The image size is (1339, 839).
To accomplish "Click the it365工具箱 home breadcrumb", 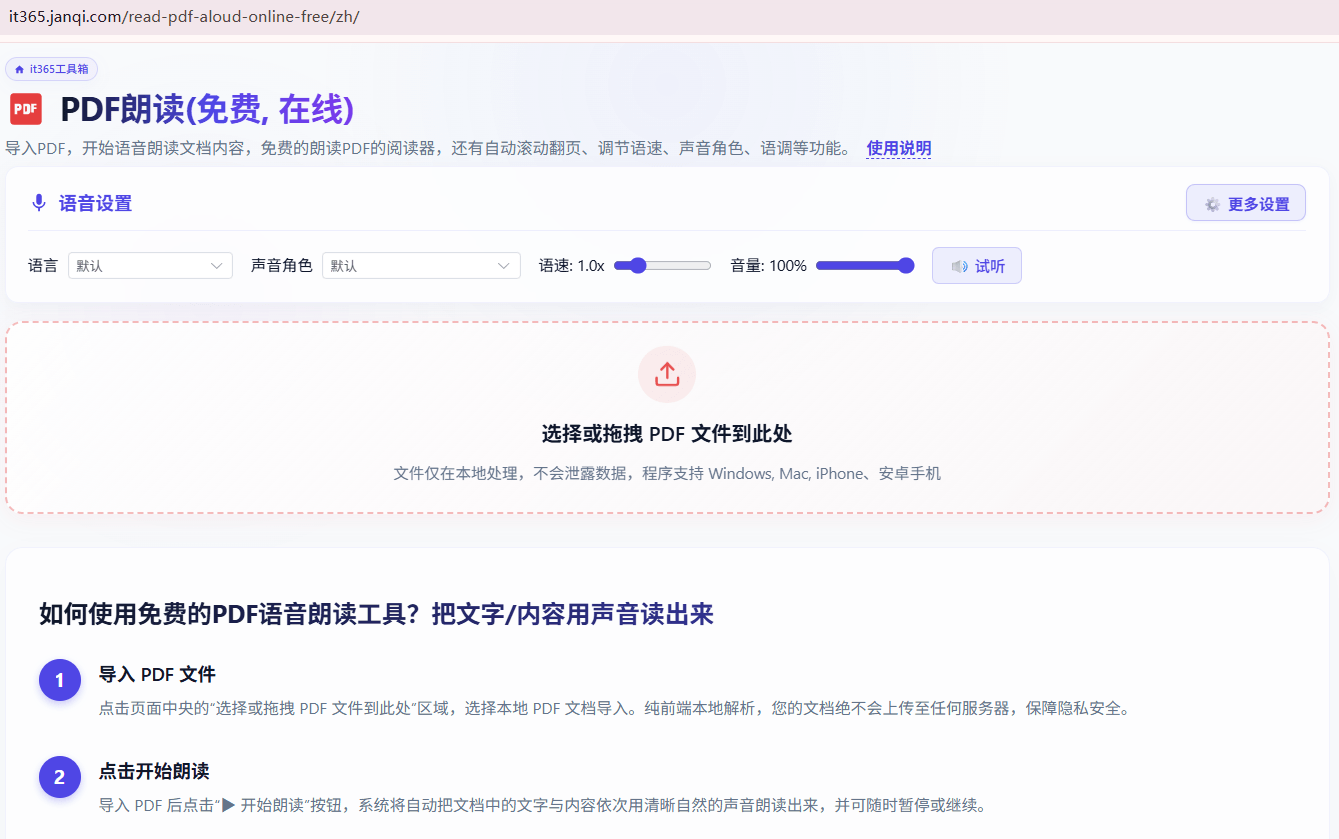I will 51,69.
